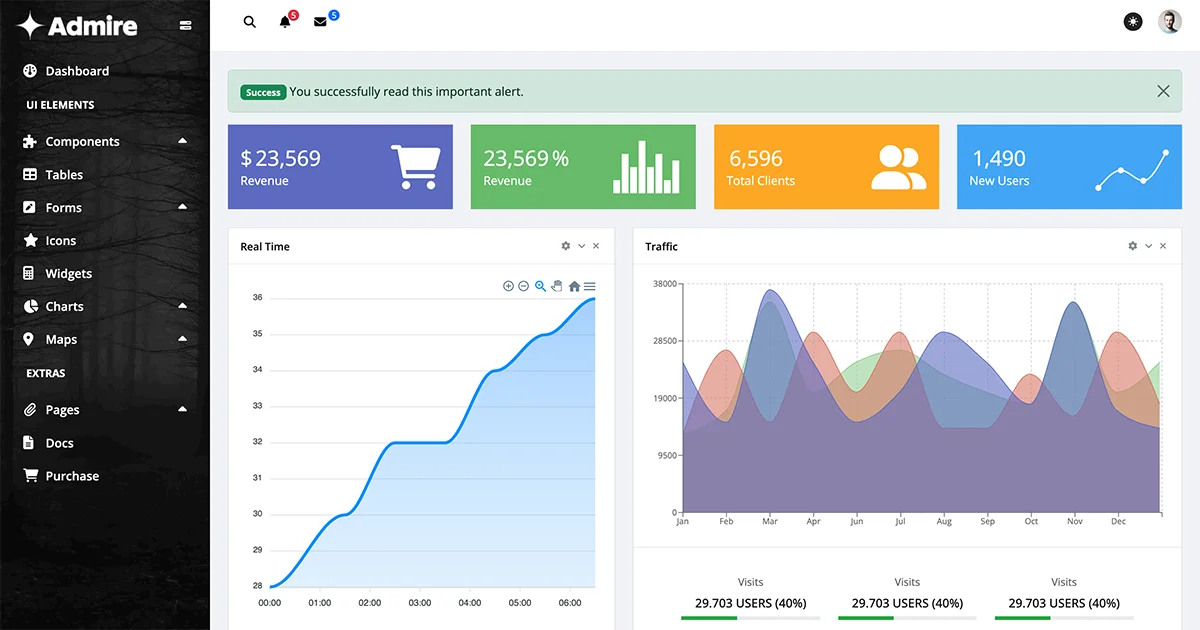Open the Traffic panel settings gear

tap(1132, 245)
